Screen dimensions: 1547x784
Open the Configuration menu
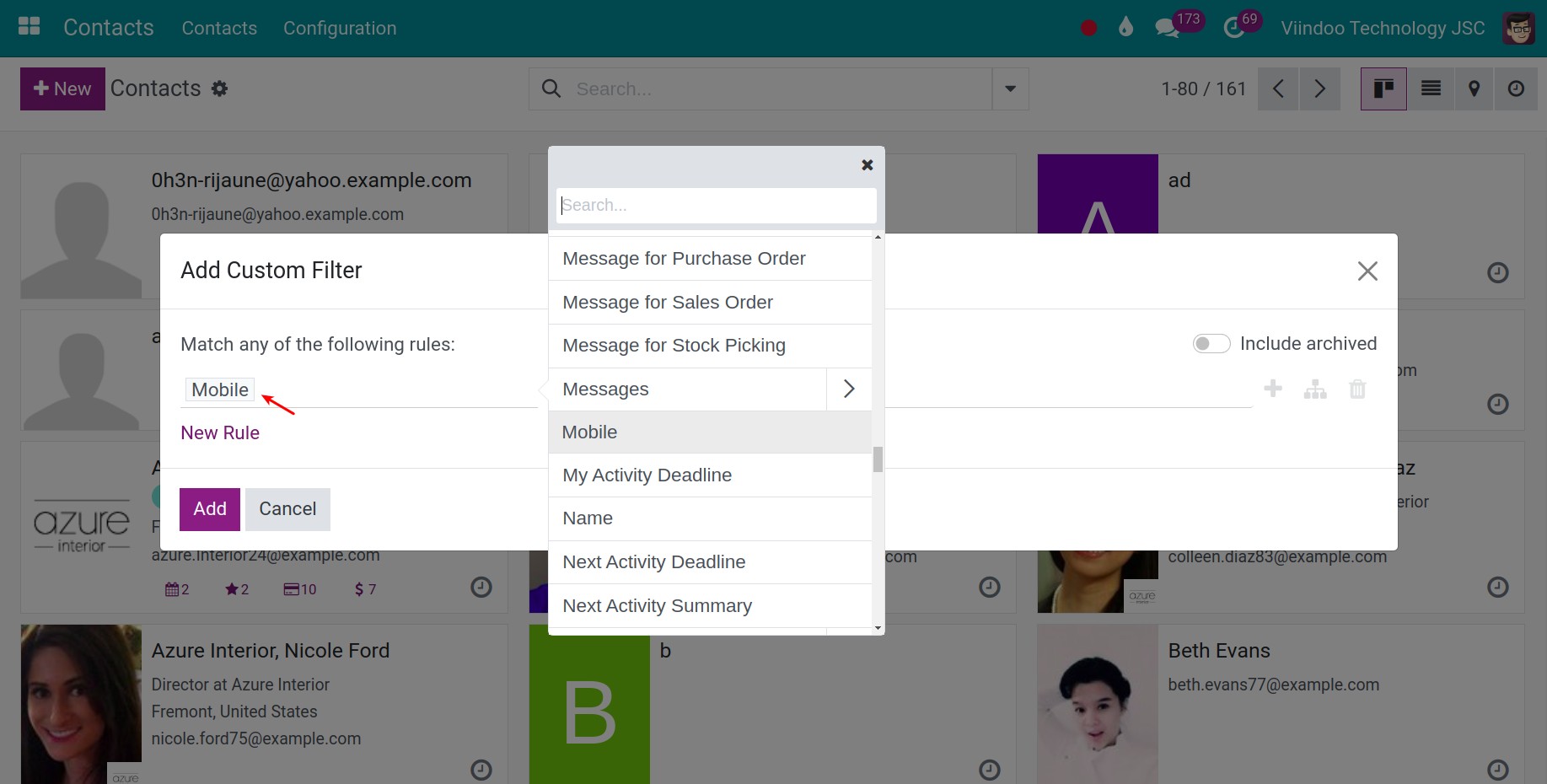pos(340,28)
